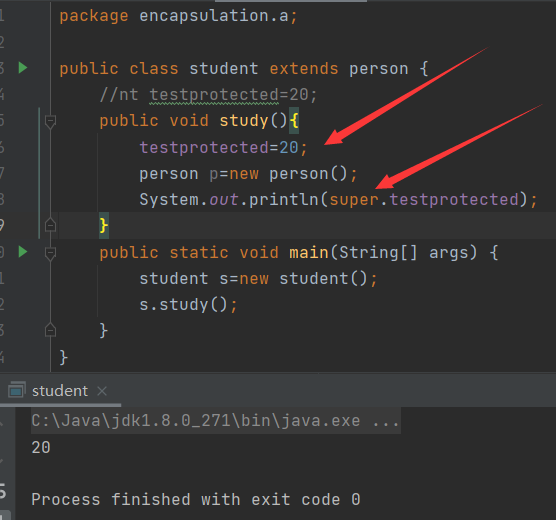Collapse fold marker at study() closing brace
The width and height of the screenshot is (556, 520).
point(50,225)
